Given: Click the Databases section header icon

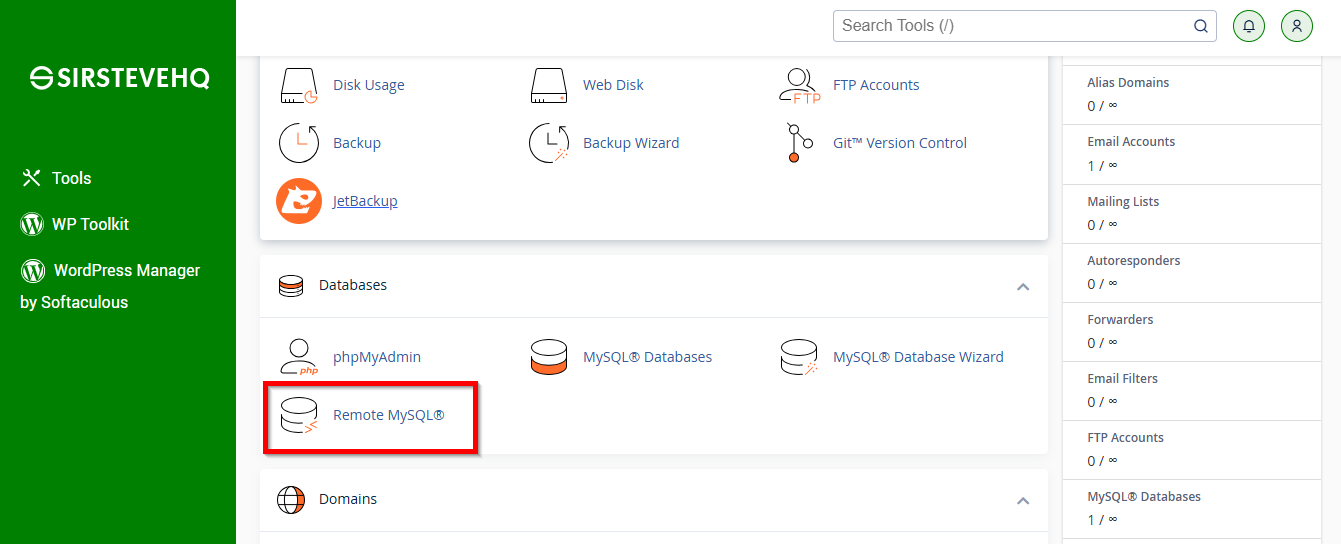Looking at the screenshot, I should pos(291,286).
